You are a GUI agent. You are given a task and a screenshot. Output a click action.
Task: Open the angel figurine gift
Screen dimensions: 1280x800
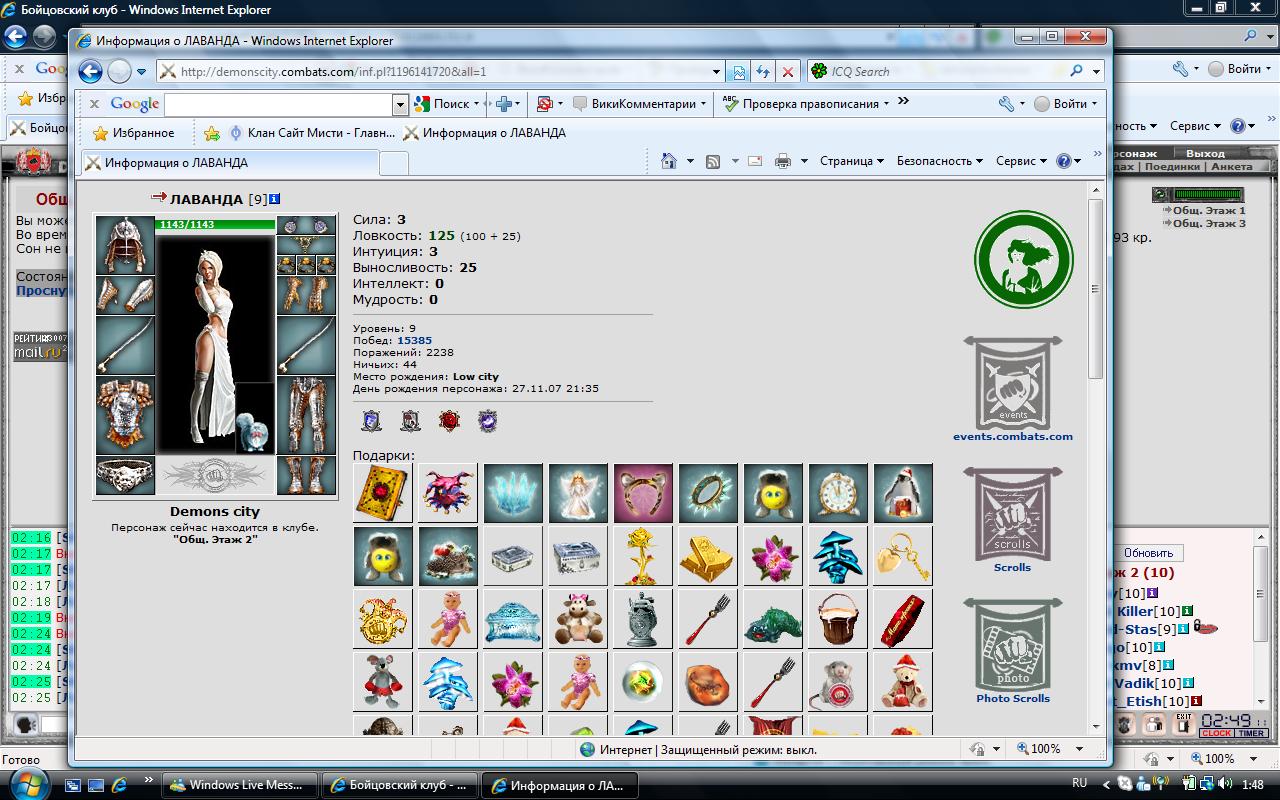[578, 493]
